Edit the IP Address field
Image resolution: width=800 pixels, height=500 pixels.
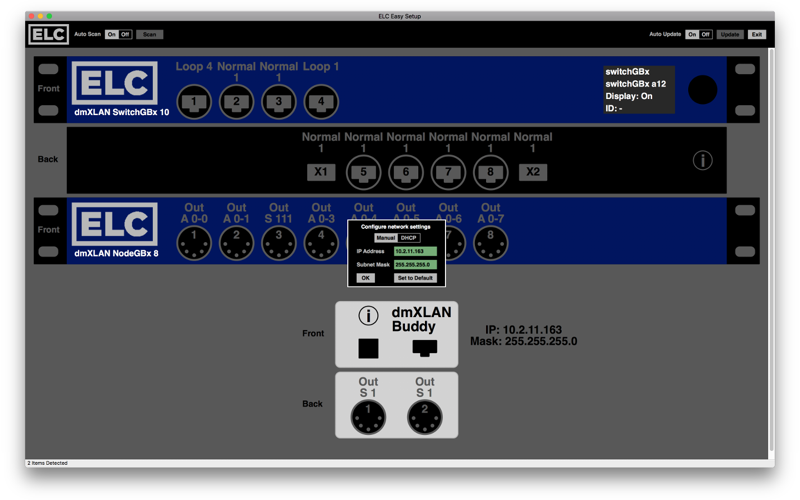click(x=415, y=251)
